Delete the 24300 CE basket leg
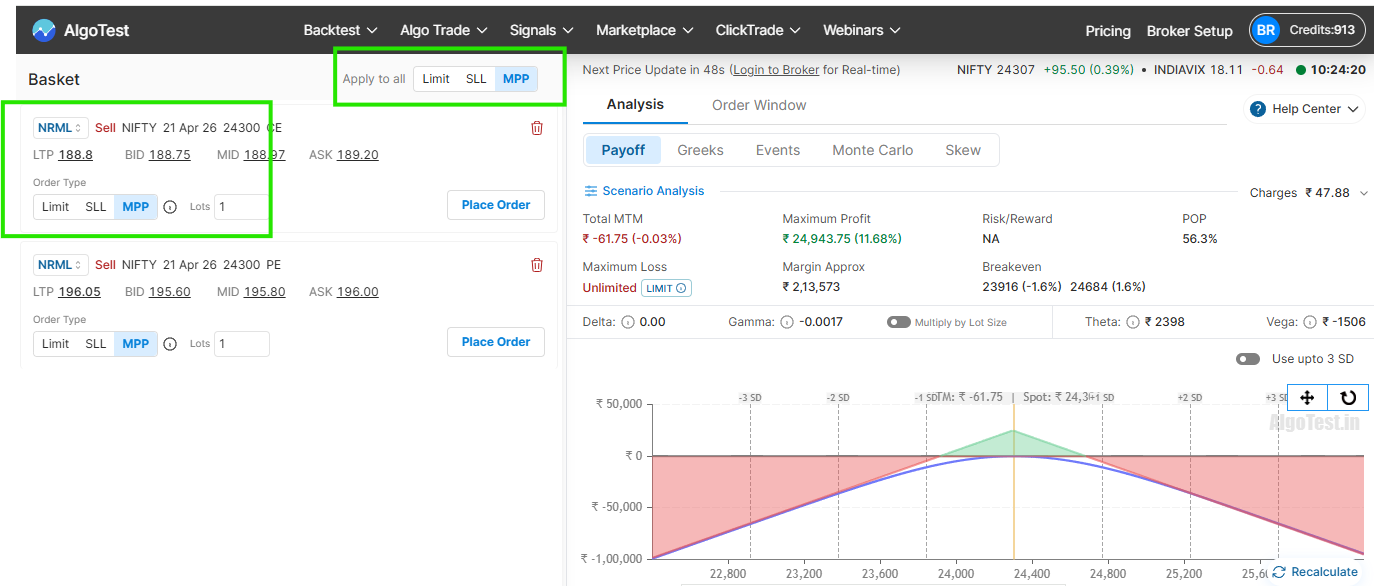 pos(537,128)
